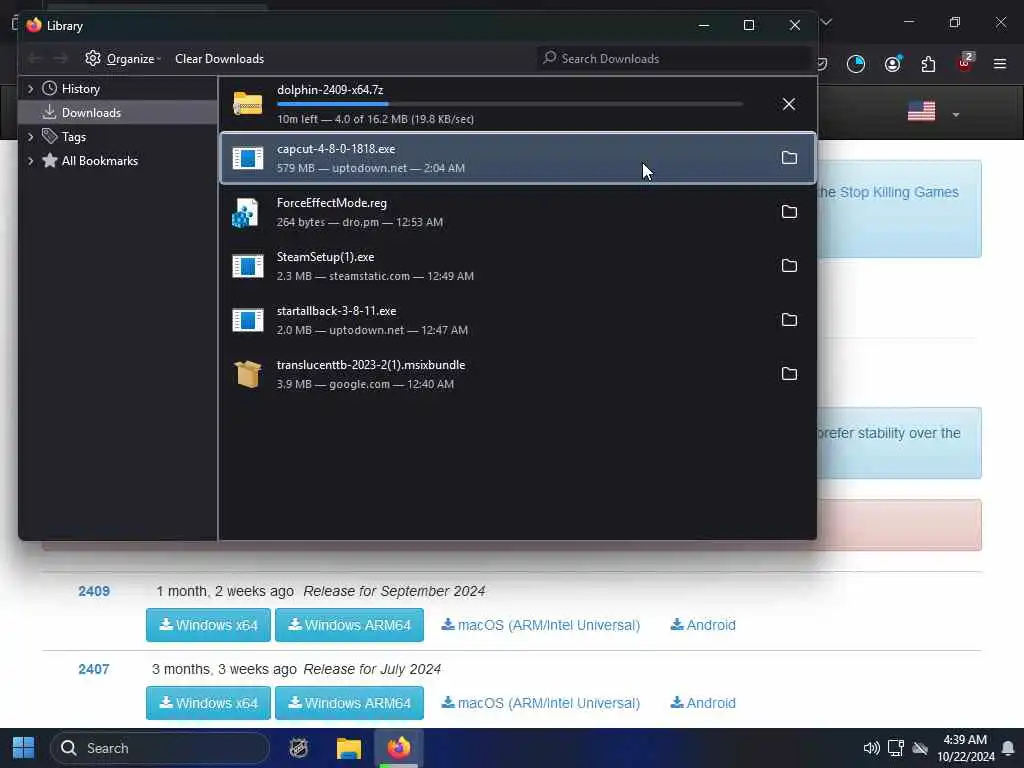Click Clear Downloads
Viewport: 1024px width, 768px height.
219,59
